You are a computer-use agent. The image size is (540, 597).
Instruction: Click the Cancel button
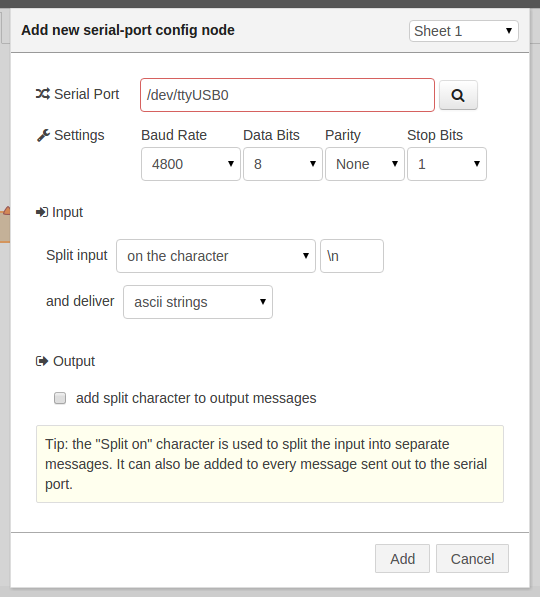pos(472,559)
